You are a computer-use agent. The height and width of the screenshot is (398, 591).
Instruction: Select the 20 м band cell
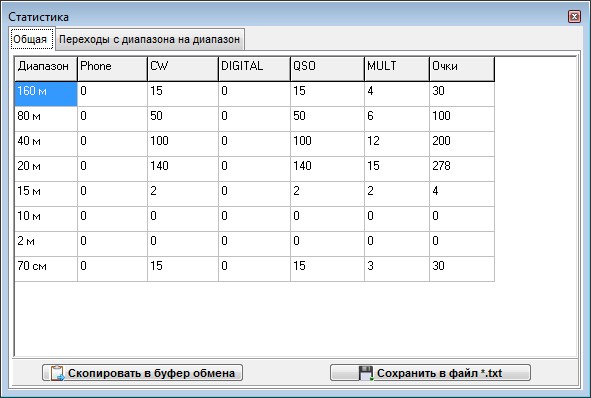click(x=46, y=169)
